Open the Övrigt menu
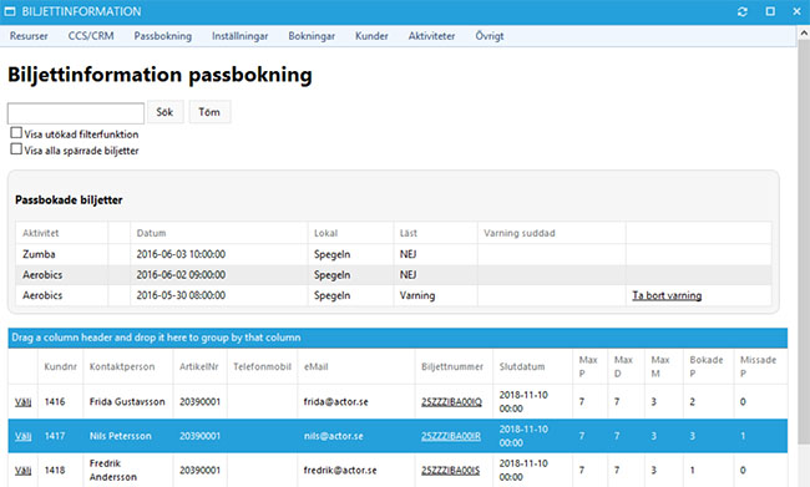Image resolution: width=810 pixels, height=487 pixels. 489,36
